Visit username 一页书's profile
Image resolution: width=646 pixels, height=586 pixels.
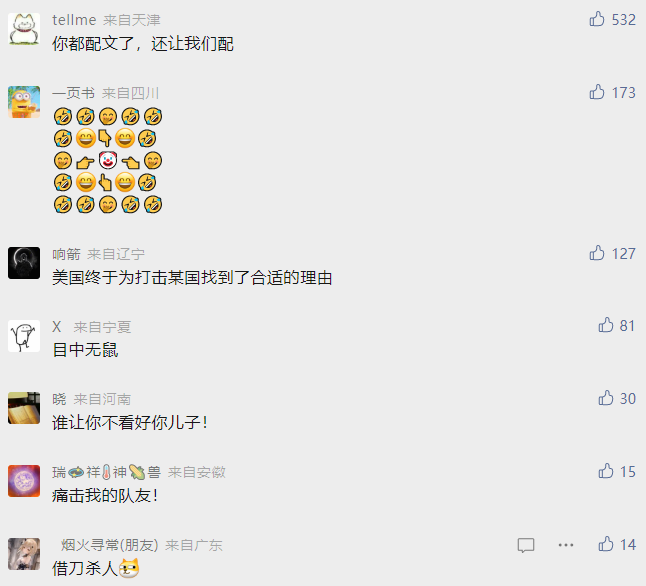point(73,93)
